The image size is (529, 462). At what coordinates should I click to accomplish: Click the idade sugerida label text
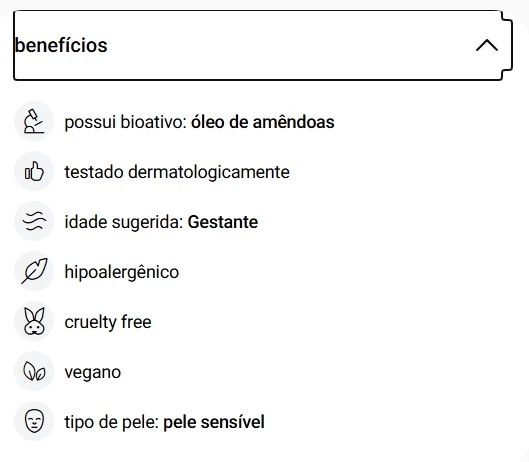pos(124,222)
